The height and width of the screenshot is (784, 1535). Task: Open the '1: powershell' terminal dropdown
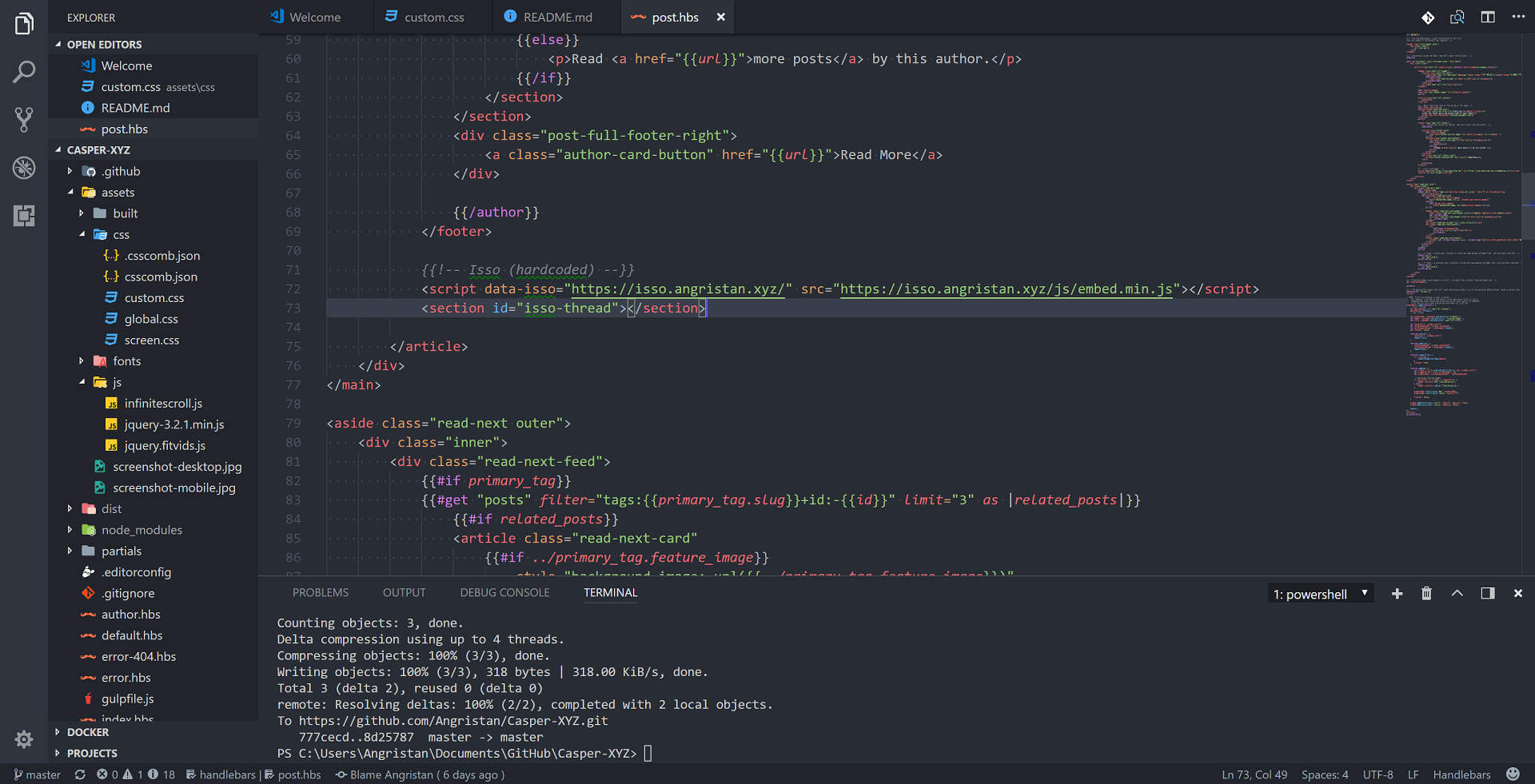(1321, 594)
